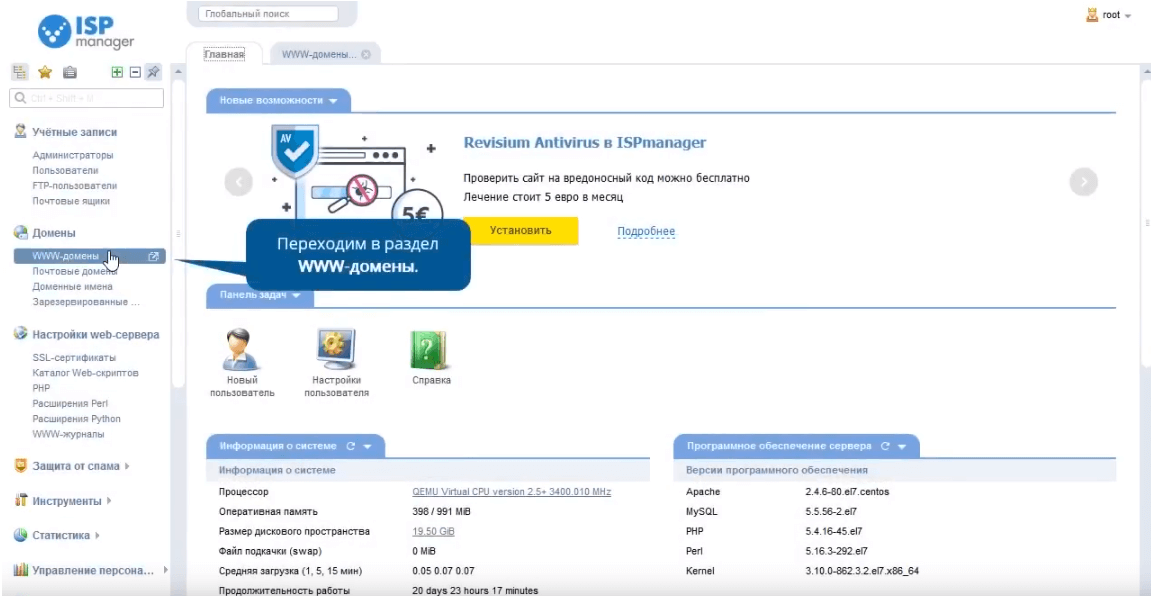The width and height of the screenshot is (1151, 596).
Task: Click the Защита от спама icon
Action: pos(21,465)
